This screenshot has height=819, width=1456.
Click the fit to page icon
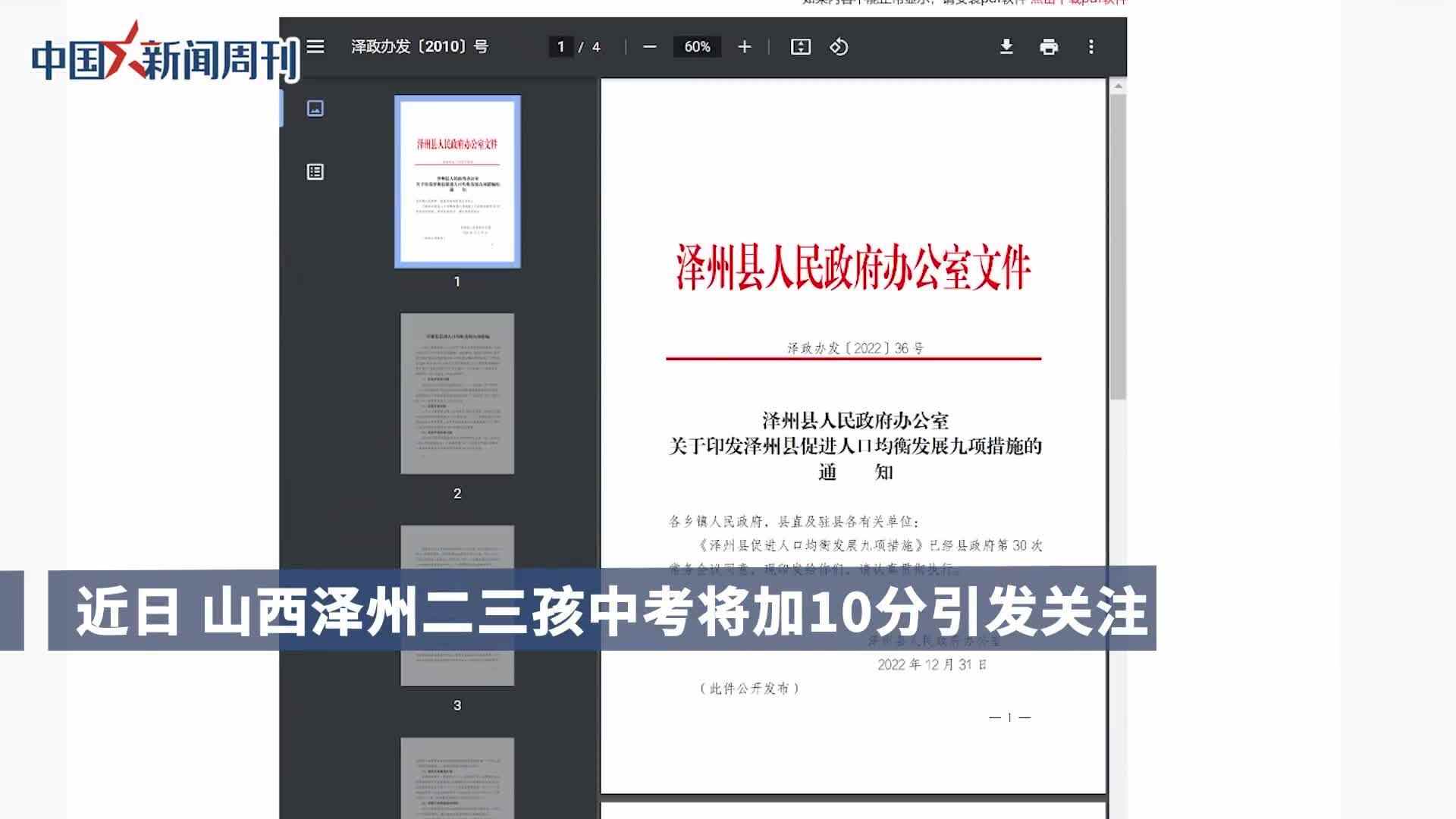800,47
